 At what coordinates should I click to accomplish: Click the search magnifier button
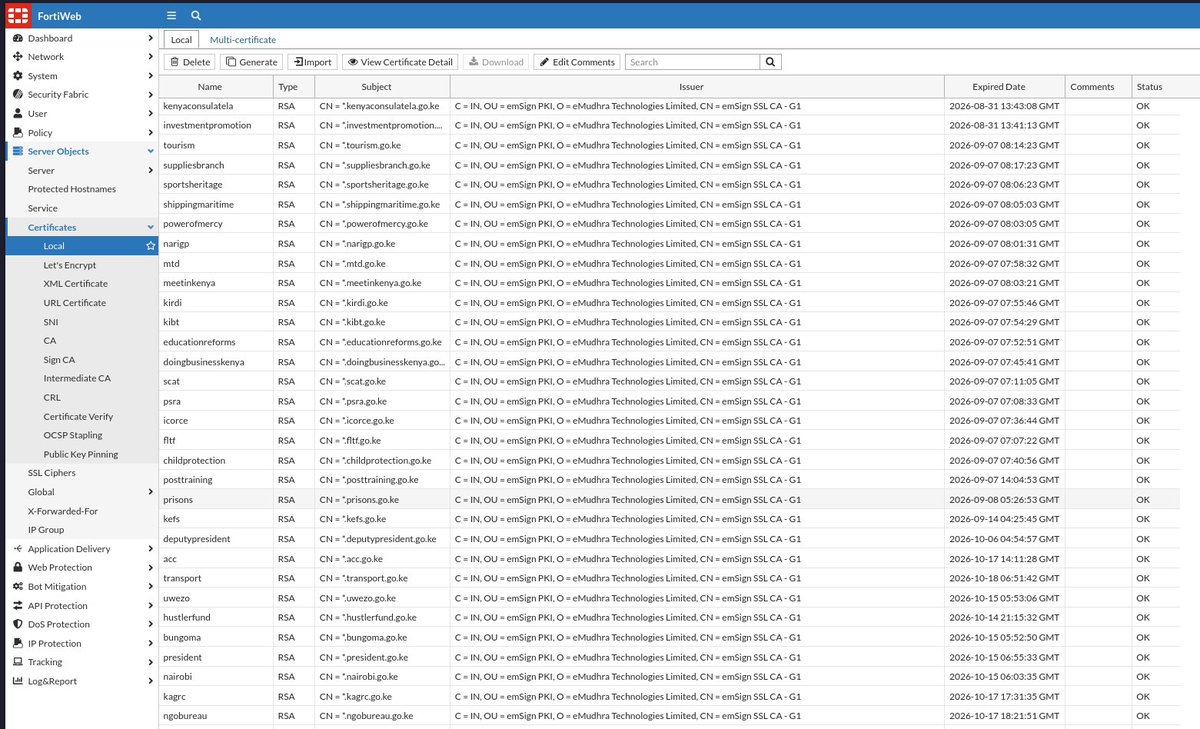pos(770,62)
